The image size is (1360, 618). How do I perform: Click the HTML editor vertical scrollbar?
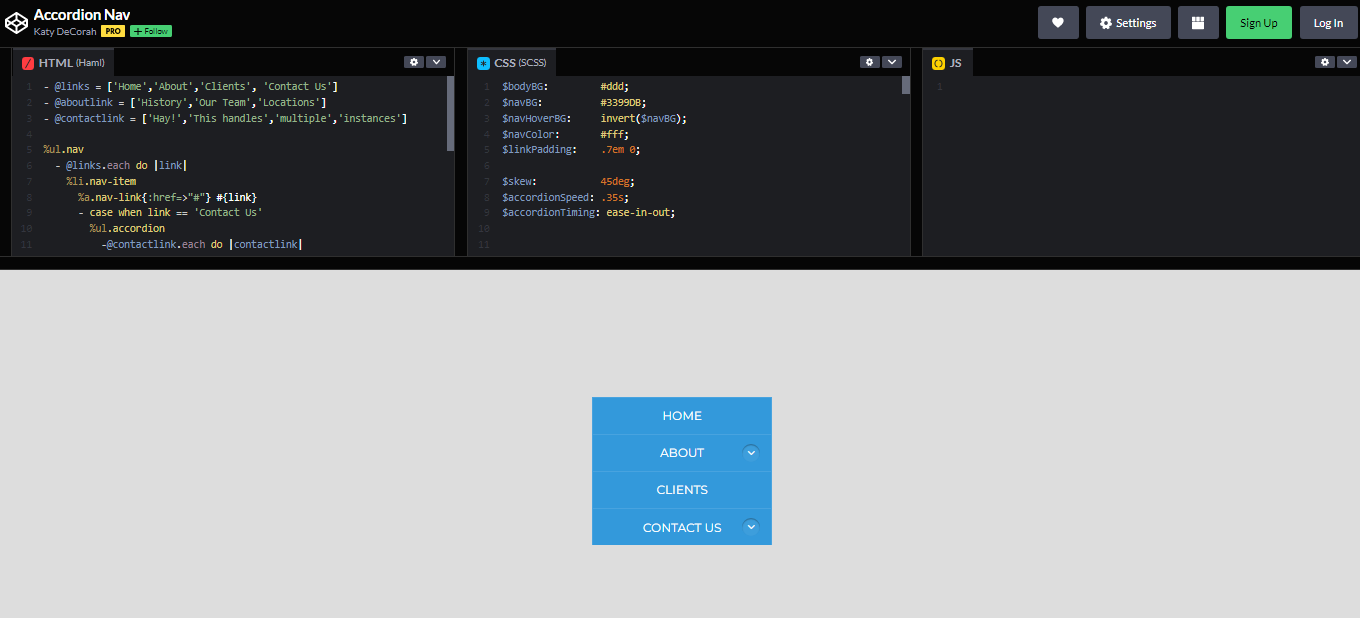[451, 112]
